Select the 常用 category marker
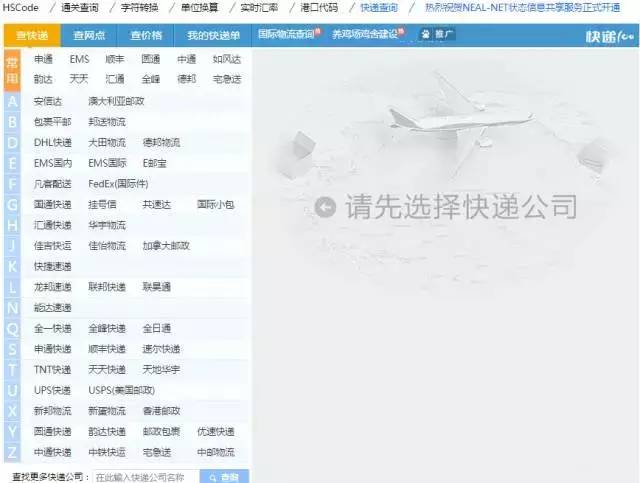The image size is (640, 483). coord(12,70)
